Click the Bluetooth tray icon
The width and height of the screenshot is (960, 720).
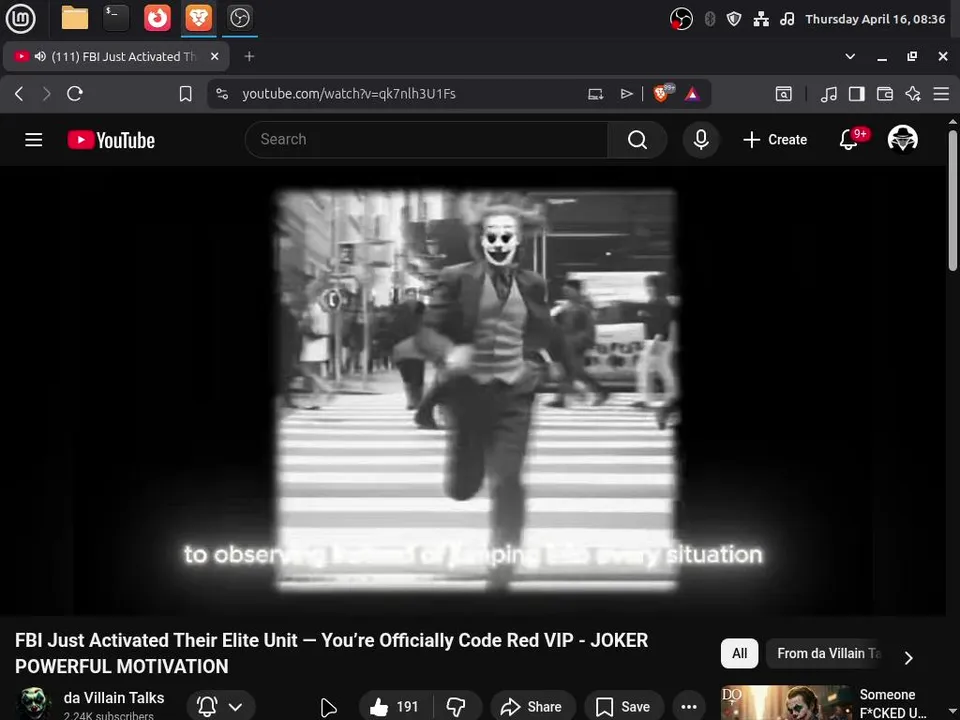click(x=710, y=19)
